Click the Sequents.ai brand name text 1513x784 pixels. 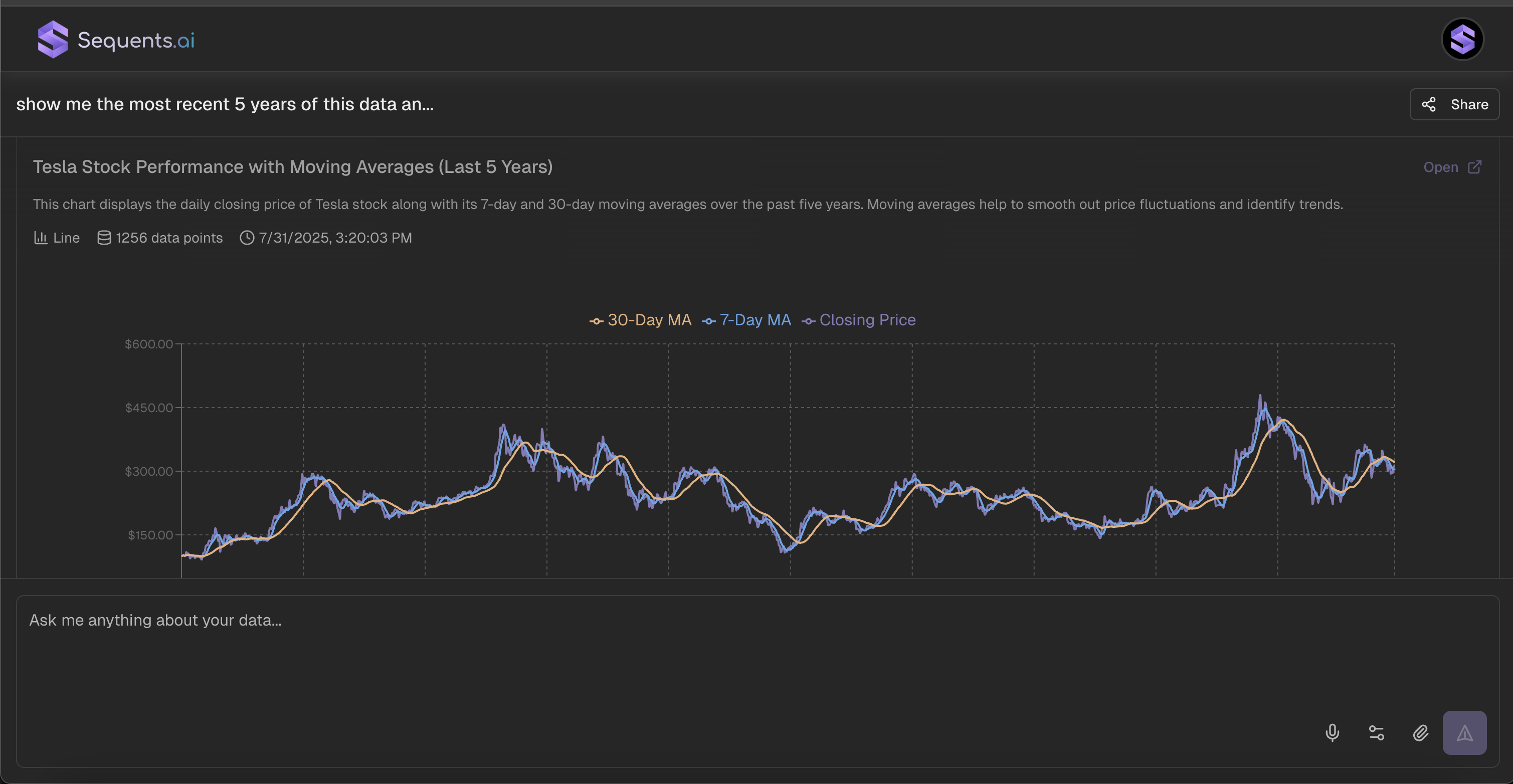[136, 40]
